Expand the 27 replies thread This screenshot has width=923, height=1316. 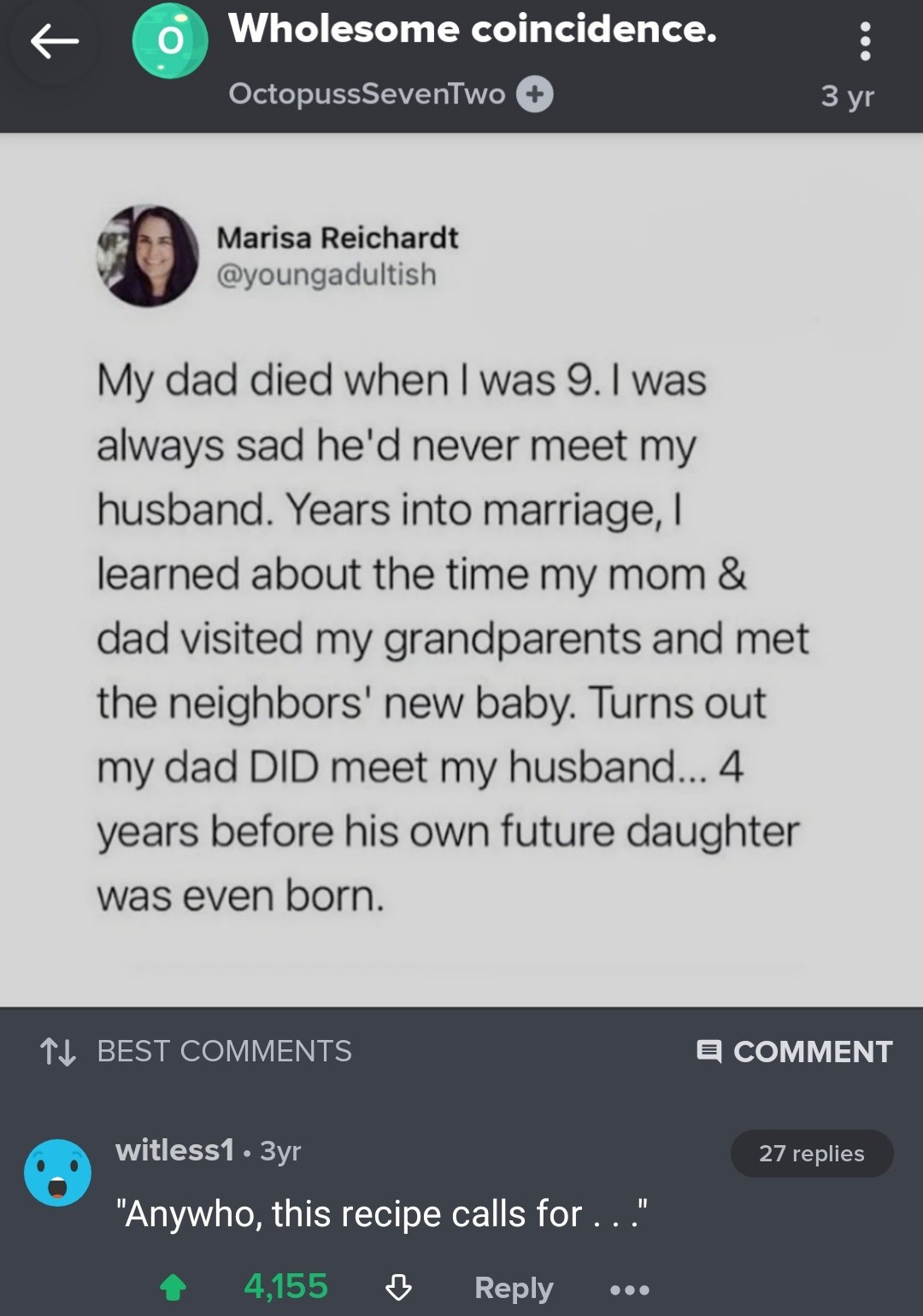click(x=812, y=1154)
